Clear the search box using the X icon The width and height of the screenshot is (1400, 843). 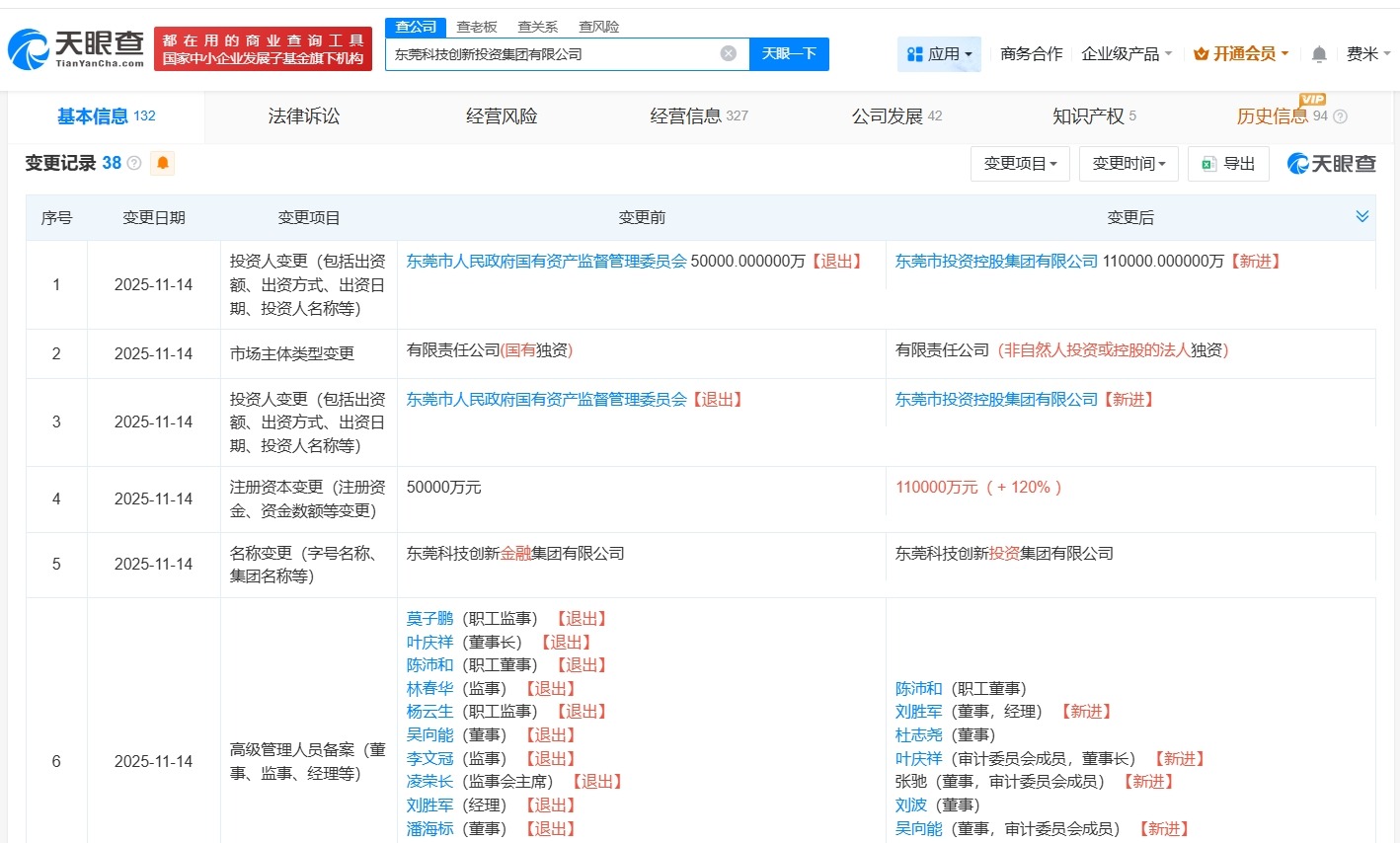tap(728, 53)
